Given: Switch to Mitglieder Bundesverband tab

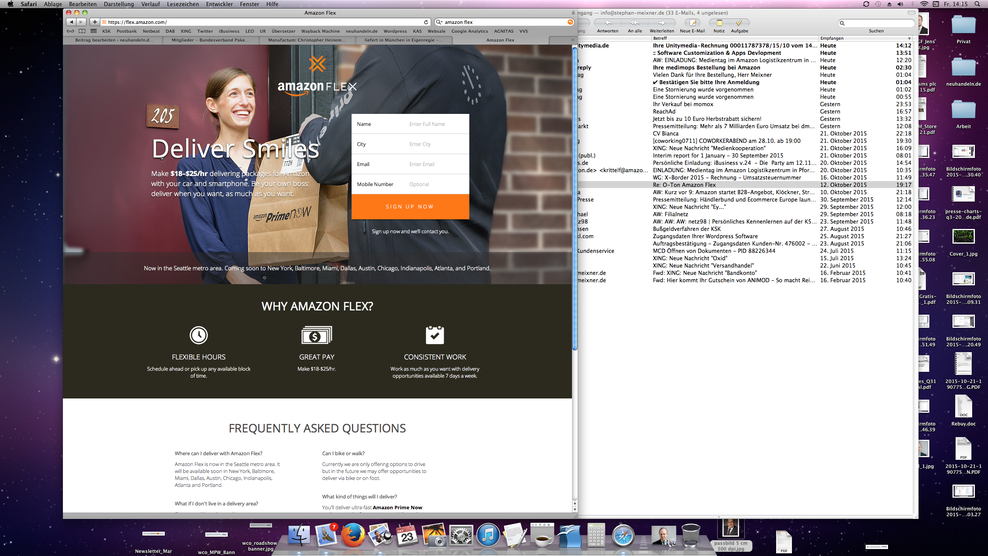Looking at the screenshot, I should click(210, 40).
